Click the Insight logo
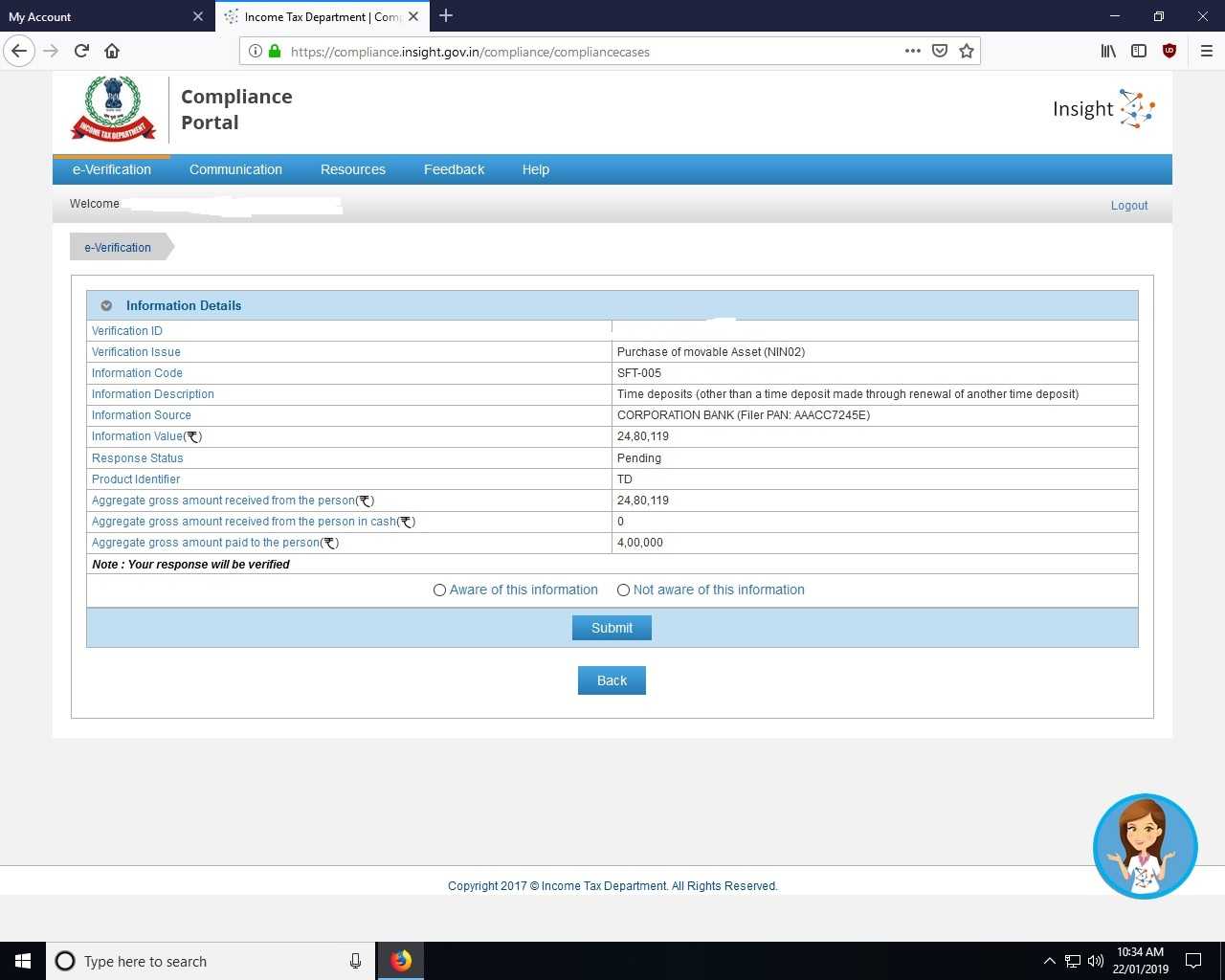The width and height of the screenshot is (1225, 980). pos(1103,109)
